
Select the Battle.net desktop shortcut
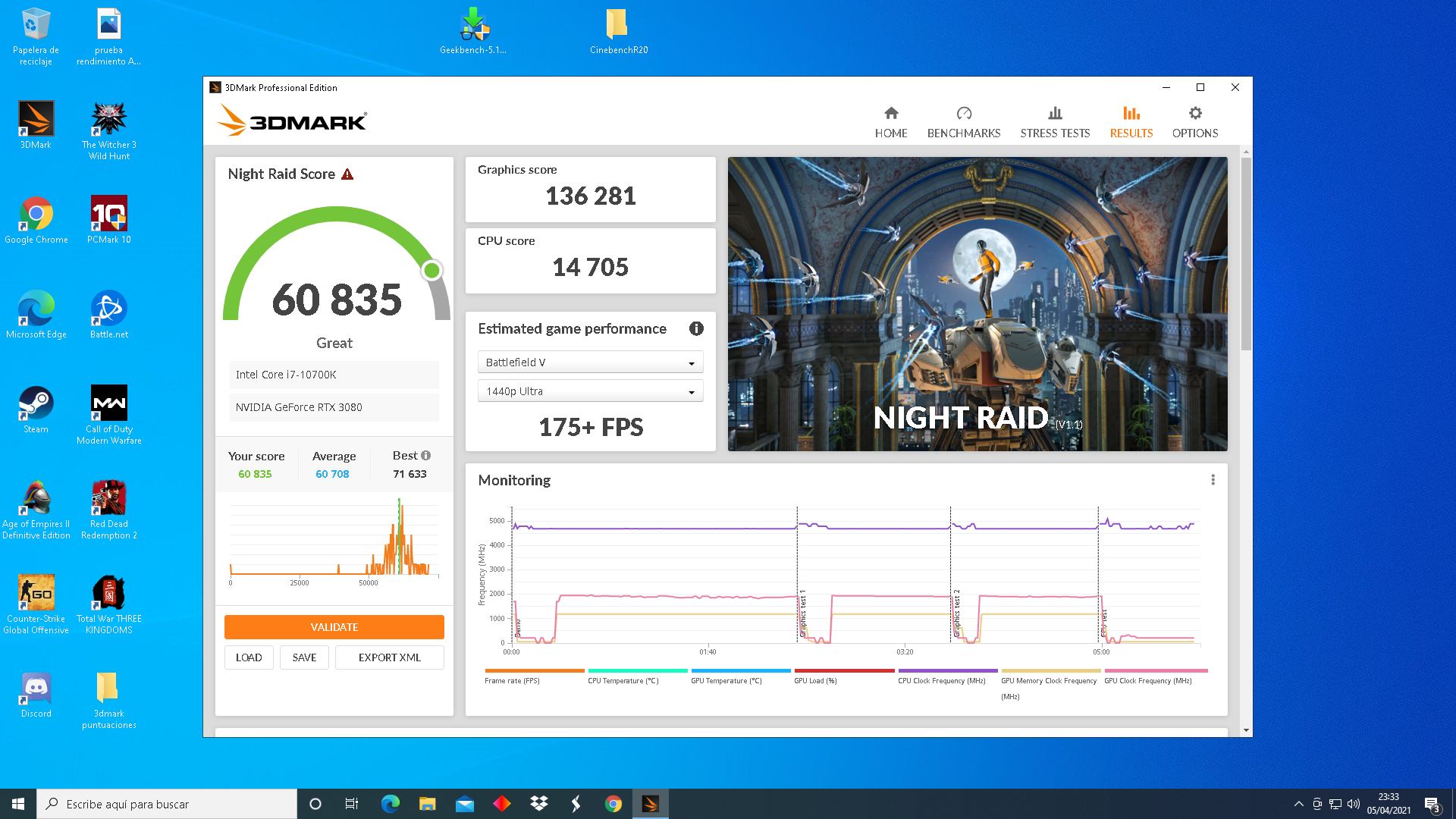108,315
